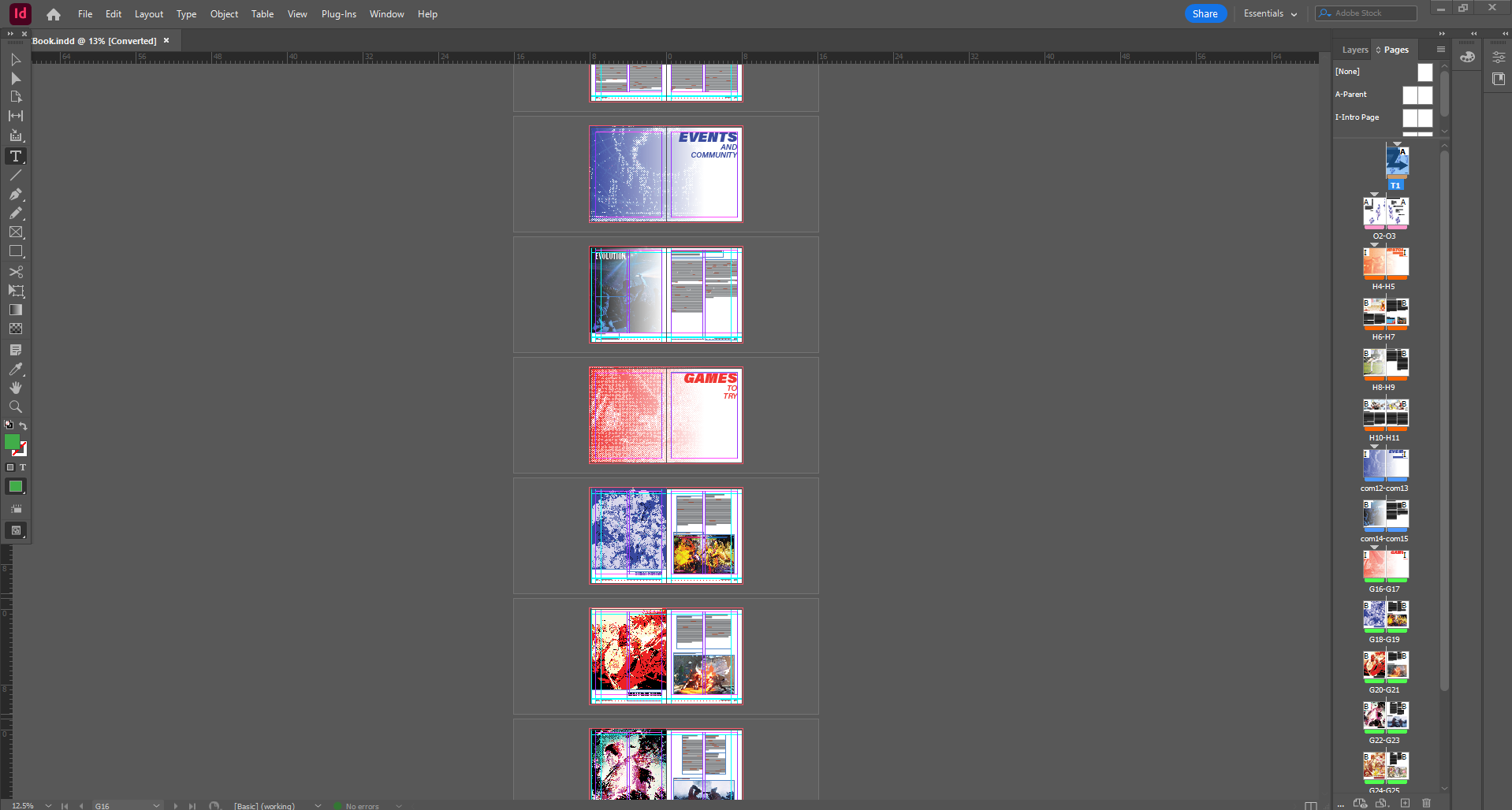Select the Free Transform tool
This screenshot has width=1512, height=810.
[x=15, y=291]
